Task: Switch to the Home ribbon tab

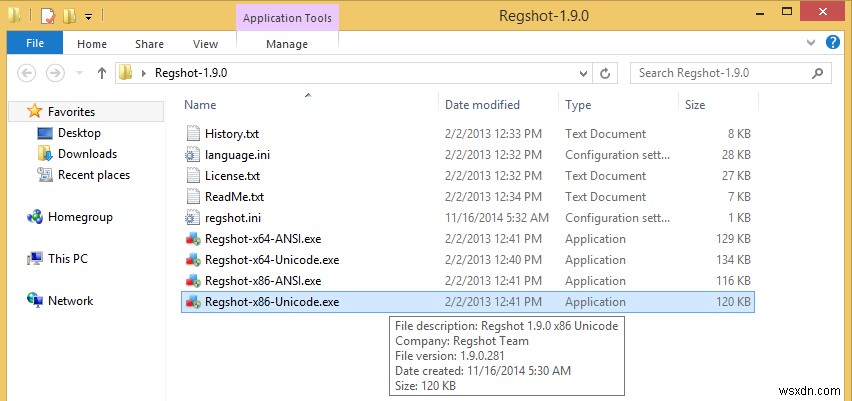Action: click(92, 44)
